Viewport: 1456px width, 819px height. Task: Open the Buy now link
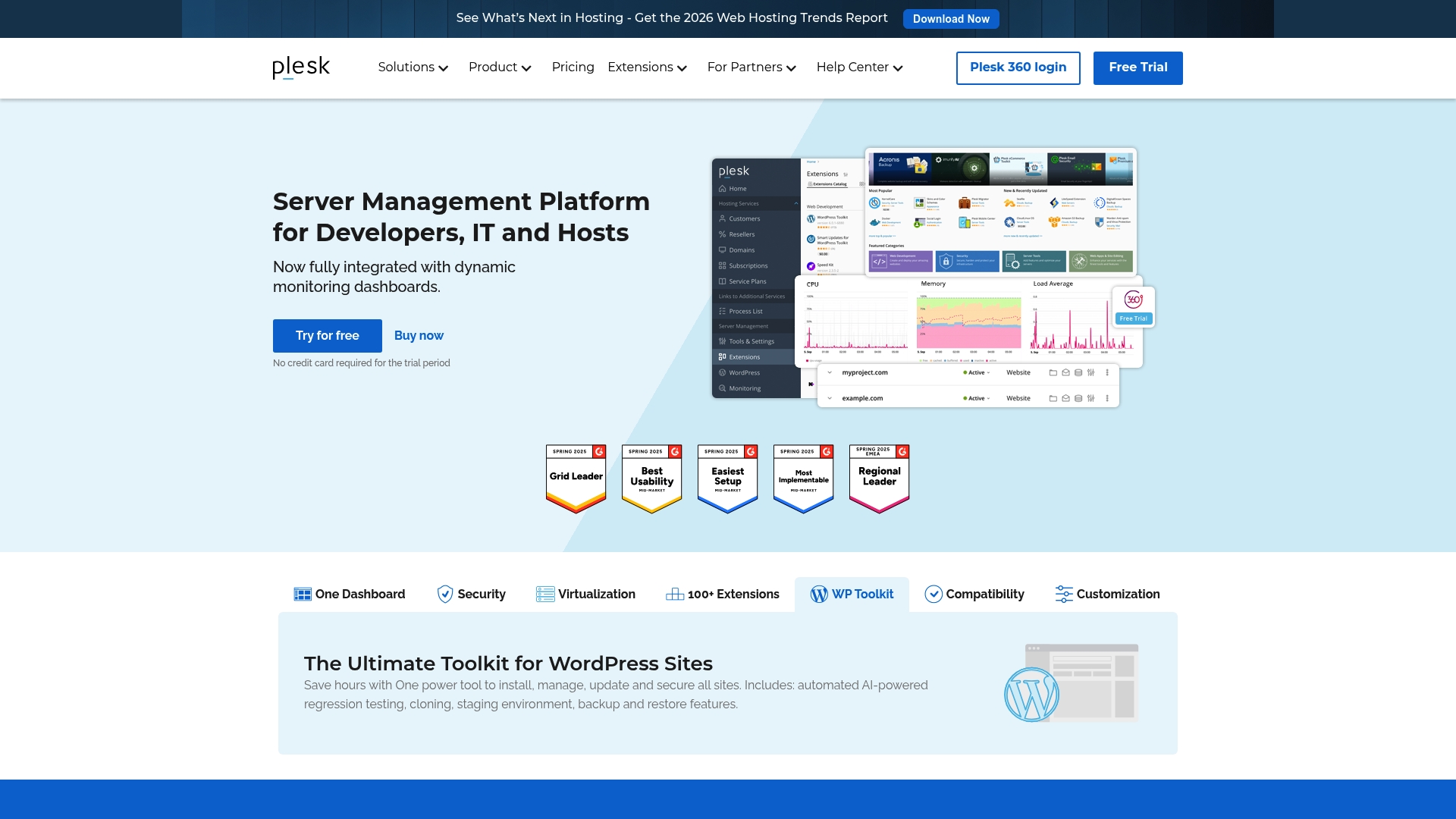418,335
